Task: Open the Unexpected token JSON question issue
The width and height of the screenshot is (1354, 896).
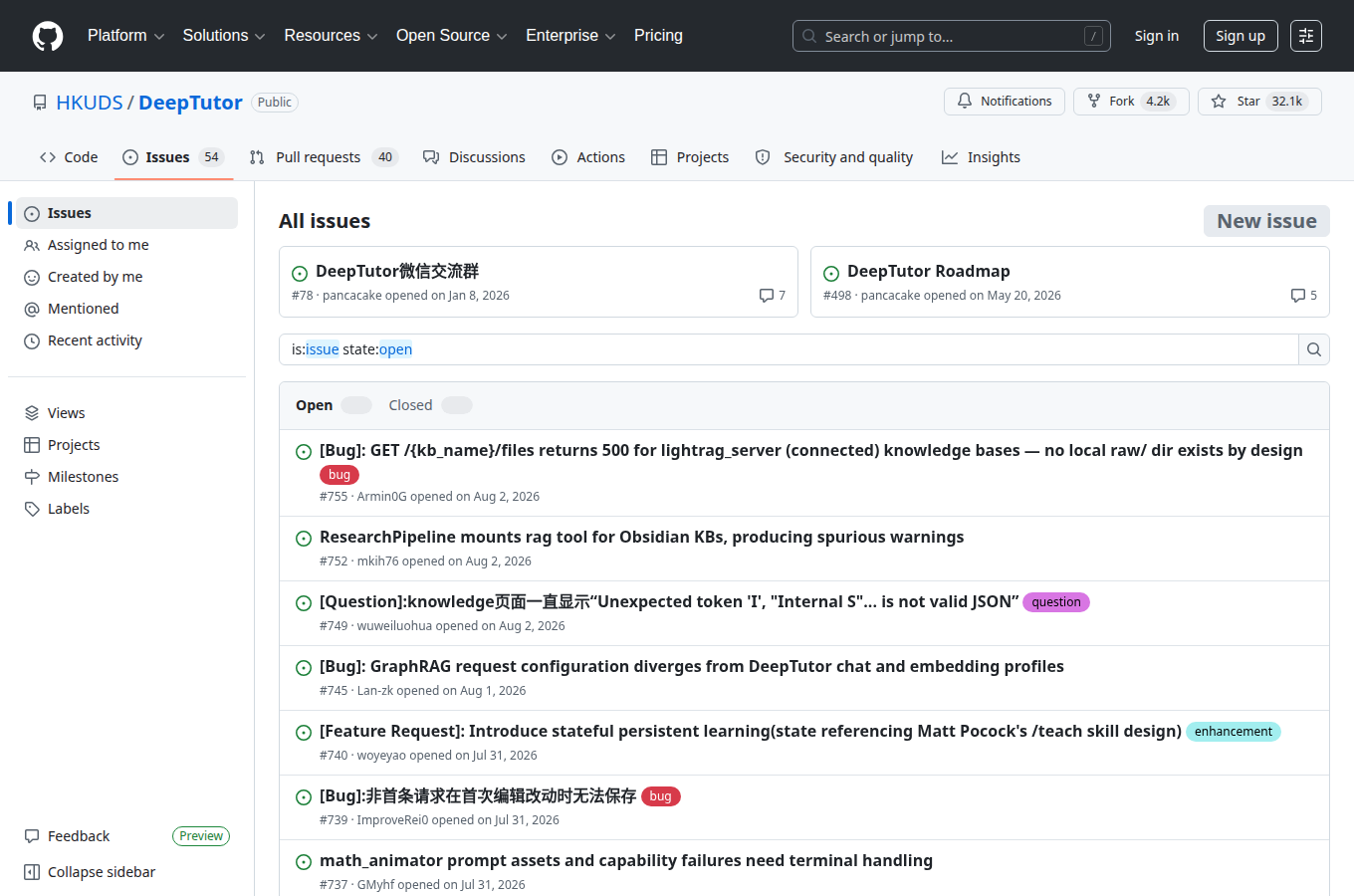Action: 669,601
